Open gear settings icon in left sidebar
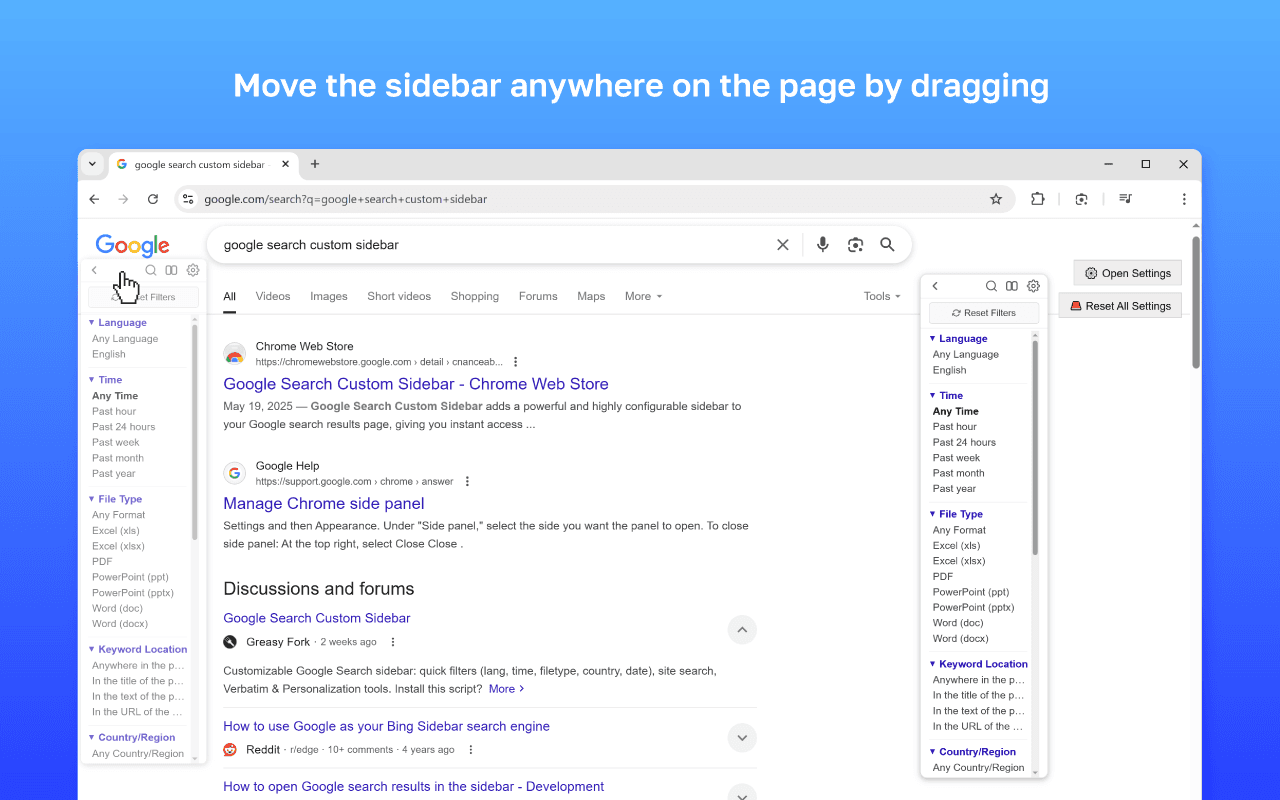Screen dimensions: 1280x800 click(x=193, y=270)
